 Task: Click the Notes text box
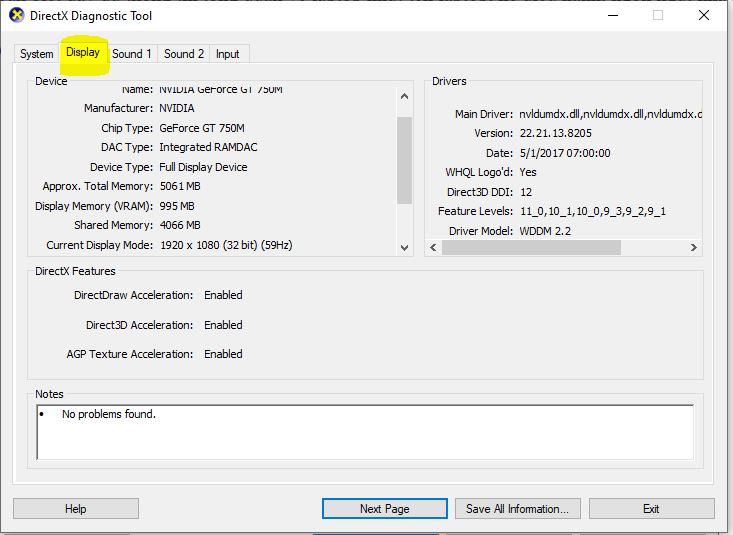tap(365, 432)
